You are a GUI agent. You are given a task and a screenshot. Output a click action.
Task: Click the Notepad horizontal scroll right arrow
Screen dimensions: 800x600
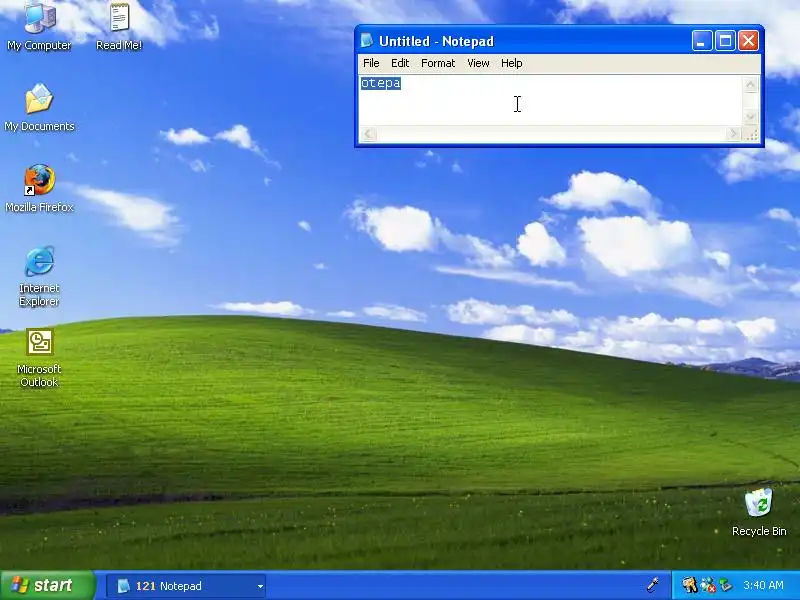(x=733, y=134)
